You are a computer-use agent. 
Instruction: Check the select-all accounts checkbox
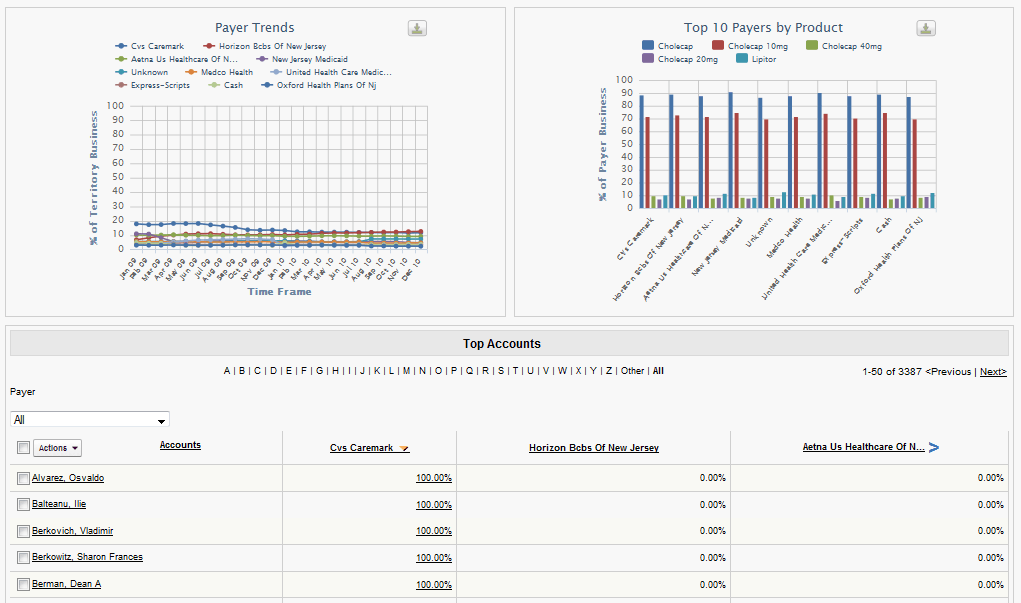[23, 448]
